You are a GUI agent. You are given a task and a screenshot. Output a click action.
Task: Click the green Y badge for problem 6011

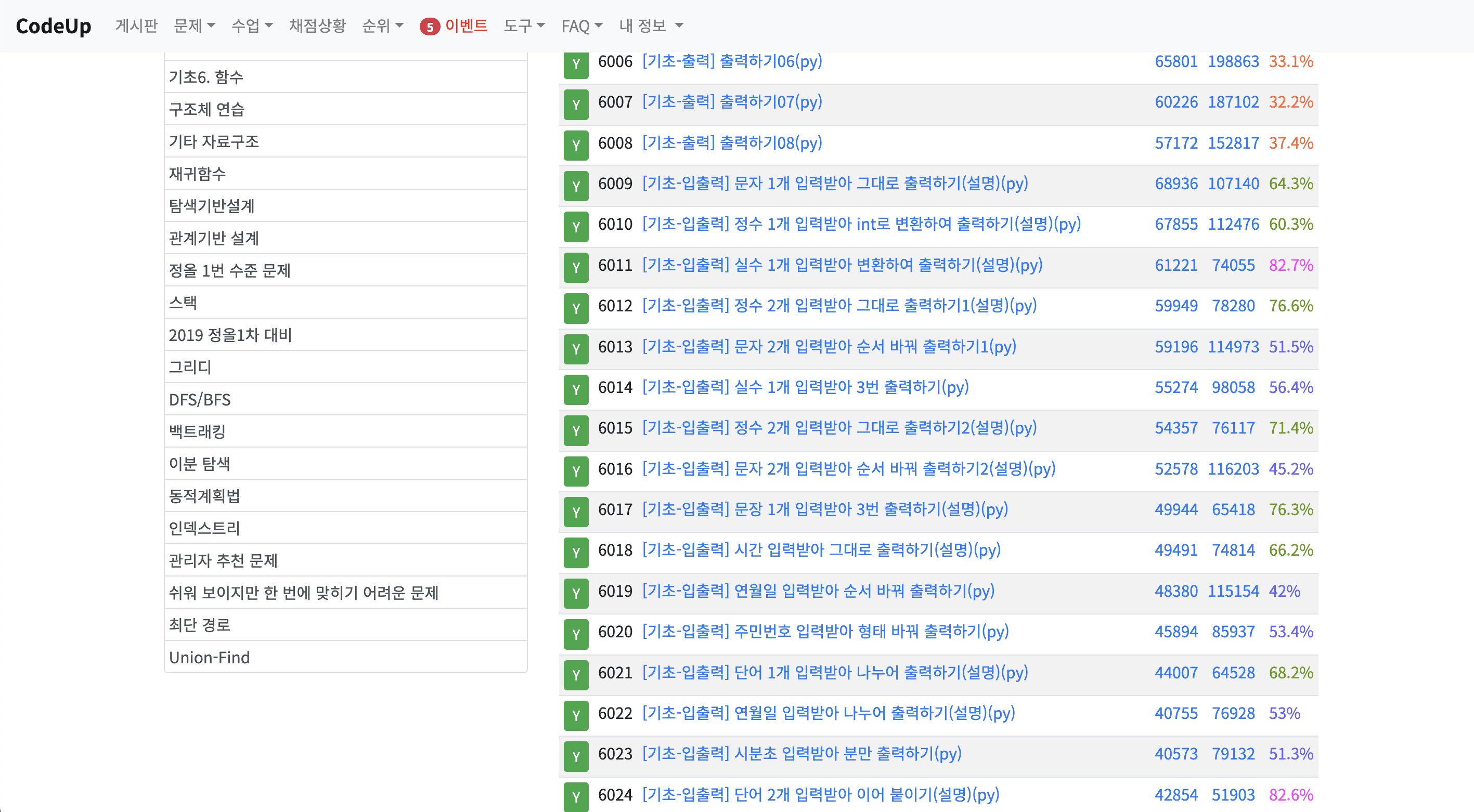tap(576, 268)
